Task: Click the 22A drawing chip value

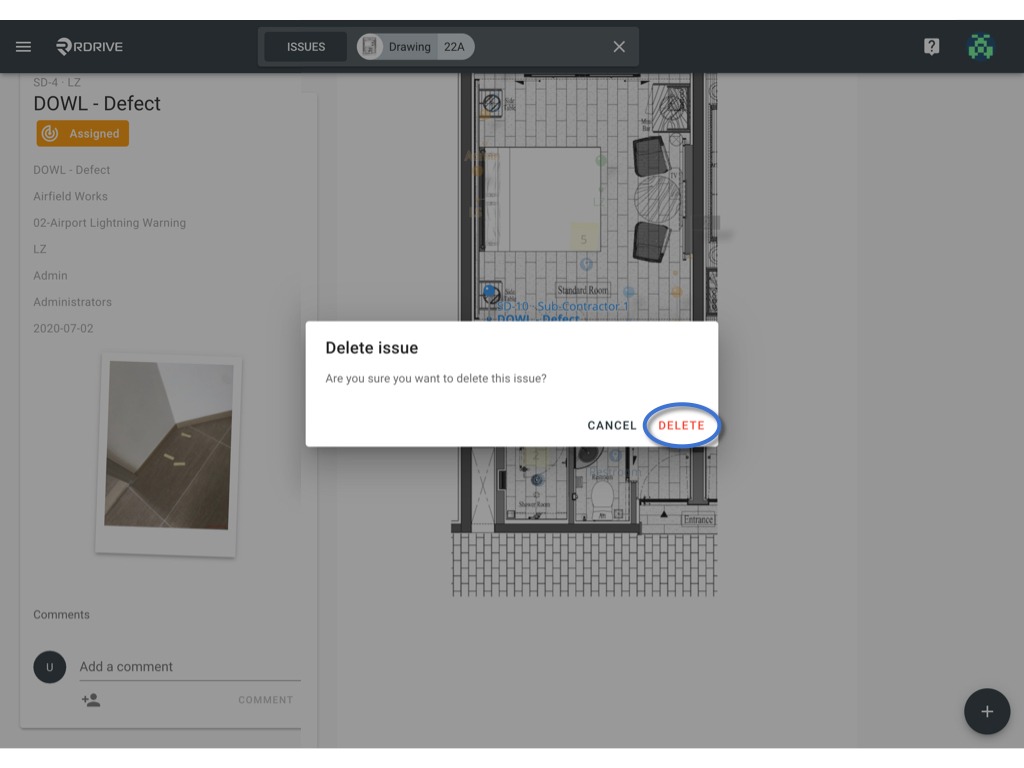Action: pyautogui.click(x=455, y=46)
